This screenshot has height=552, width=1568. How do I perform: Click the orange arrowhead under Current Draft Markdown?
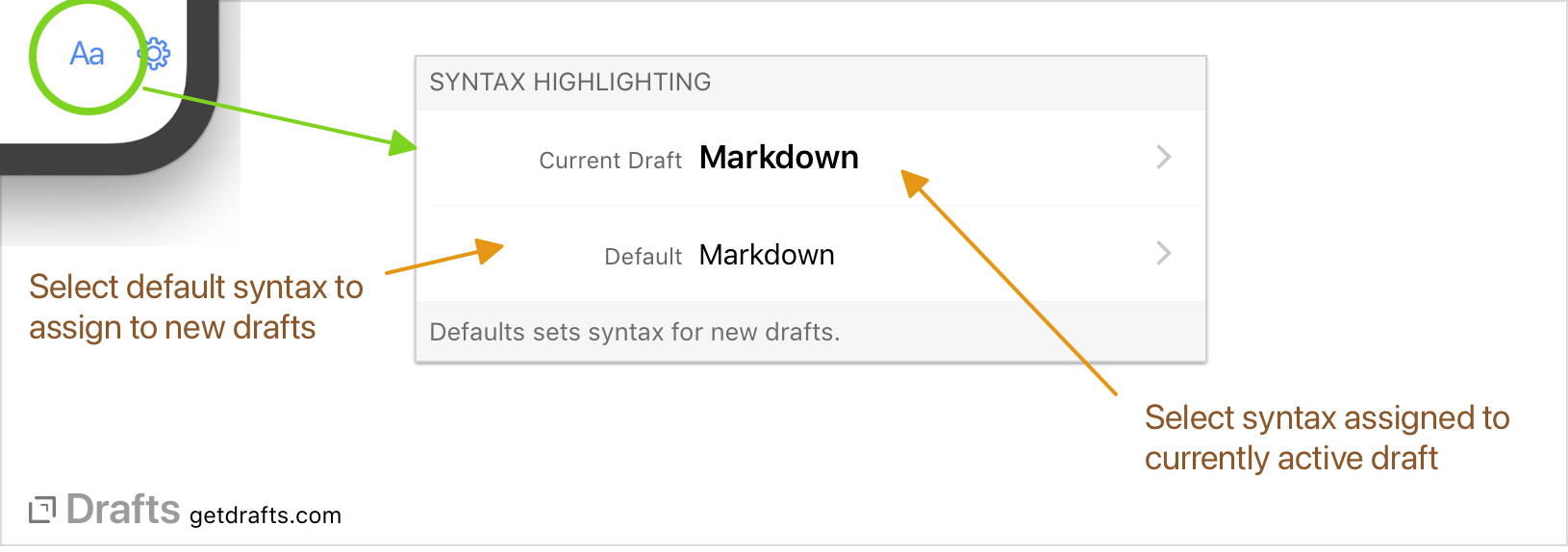(x=913, y=182)
